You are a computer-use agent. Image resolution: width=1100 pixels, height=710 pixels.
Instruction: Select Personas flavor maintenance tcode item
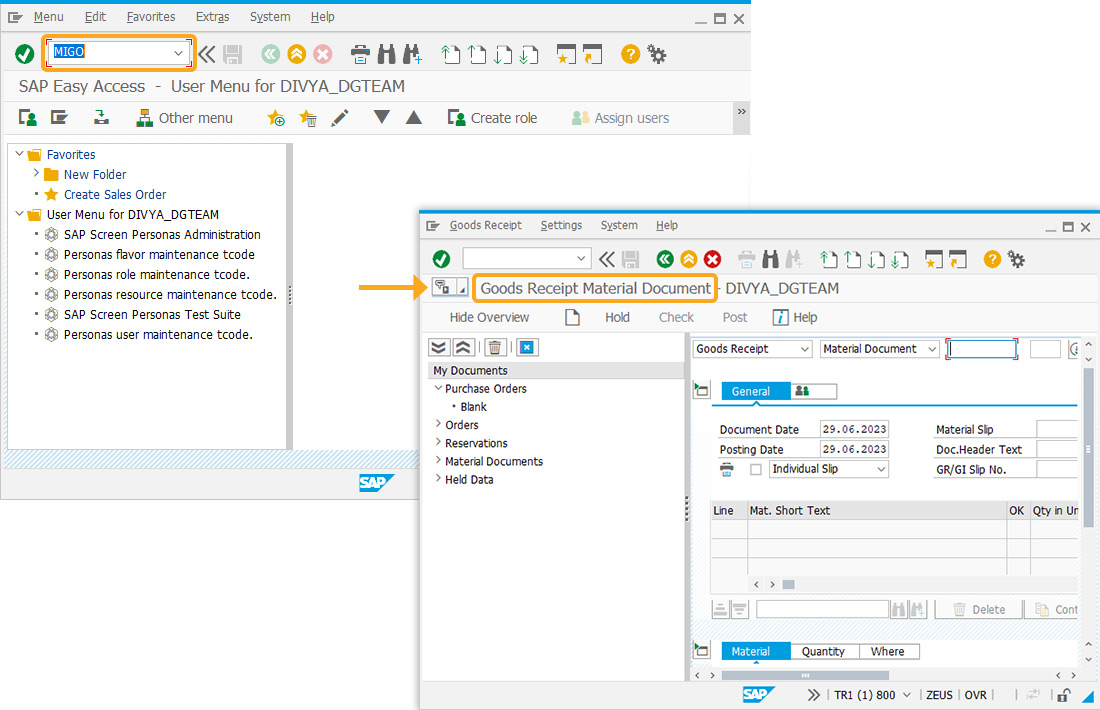coord(159,255)
